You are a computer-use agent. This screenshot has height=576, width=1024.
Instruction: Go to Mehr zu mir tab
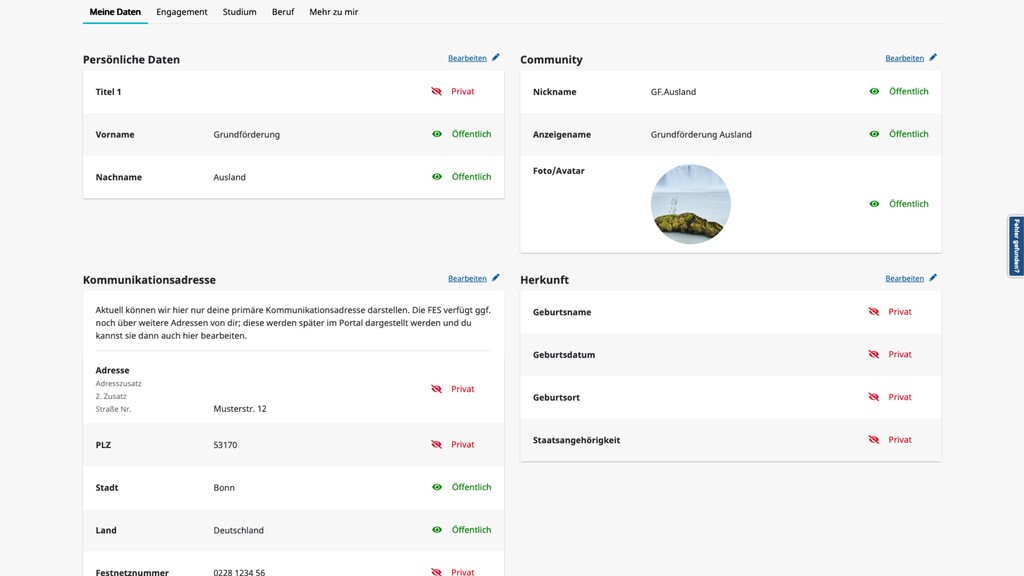tap(334, 12)
